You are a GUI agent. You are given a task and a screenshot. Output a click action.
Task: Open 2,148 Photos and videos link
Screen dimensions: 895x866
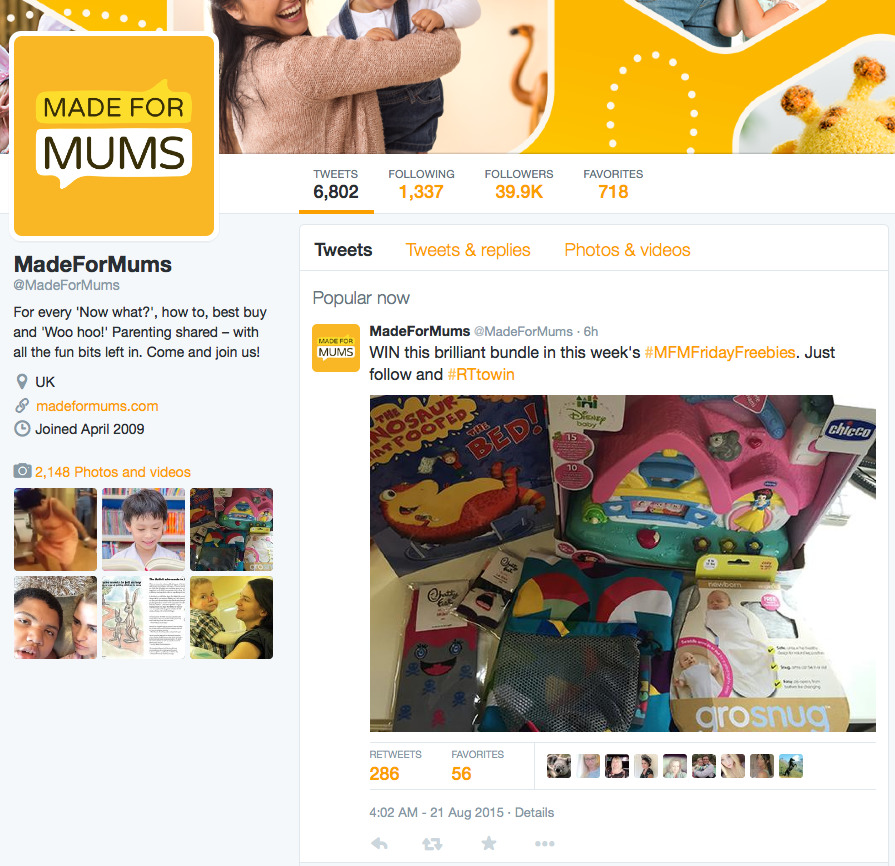pyautogui.click(x=112, y=472)
